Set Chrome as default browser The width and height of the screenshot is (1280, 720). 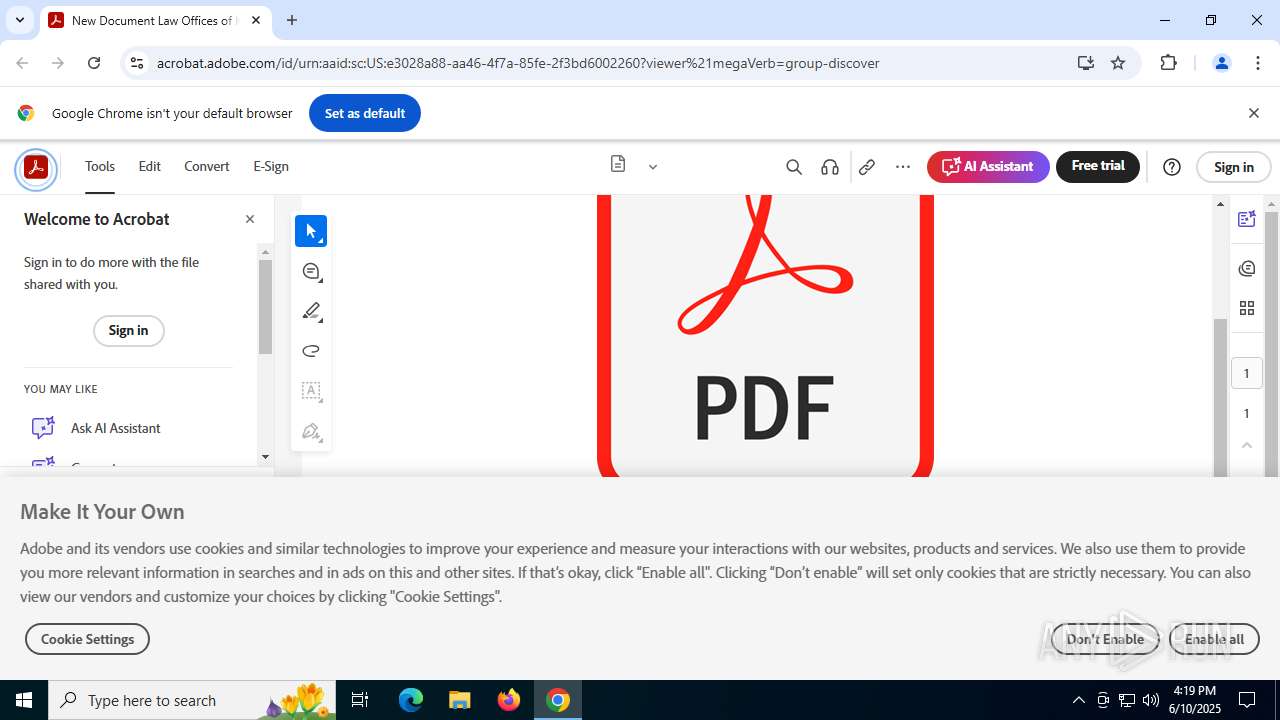pos(365,113)
